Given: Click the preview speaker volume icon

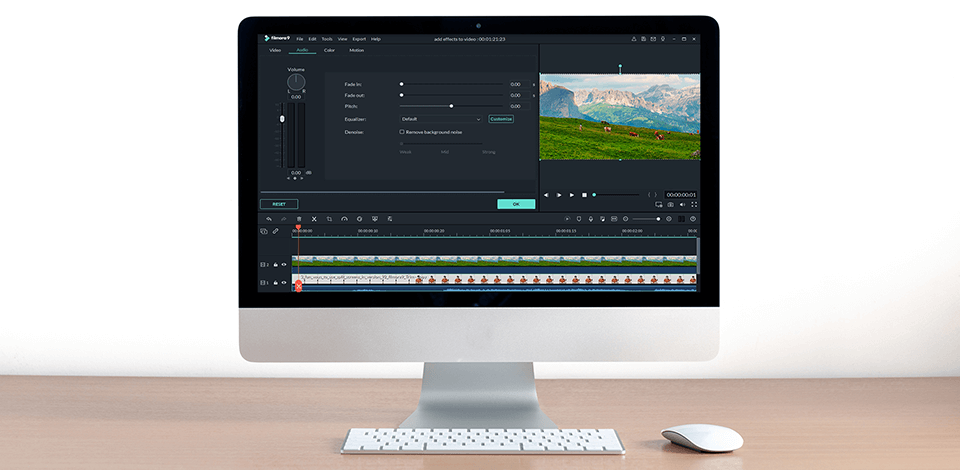Looking at the screenshot, I should (682, 204).
